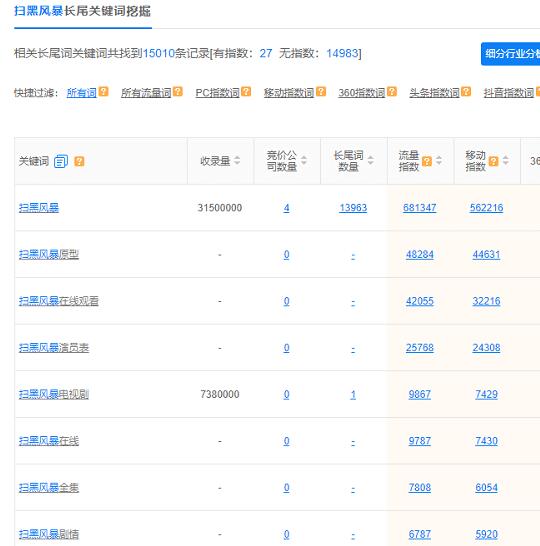Click traffic index 25768
The height and width of the screenshot is (546, 540).
click(420, 348)
